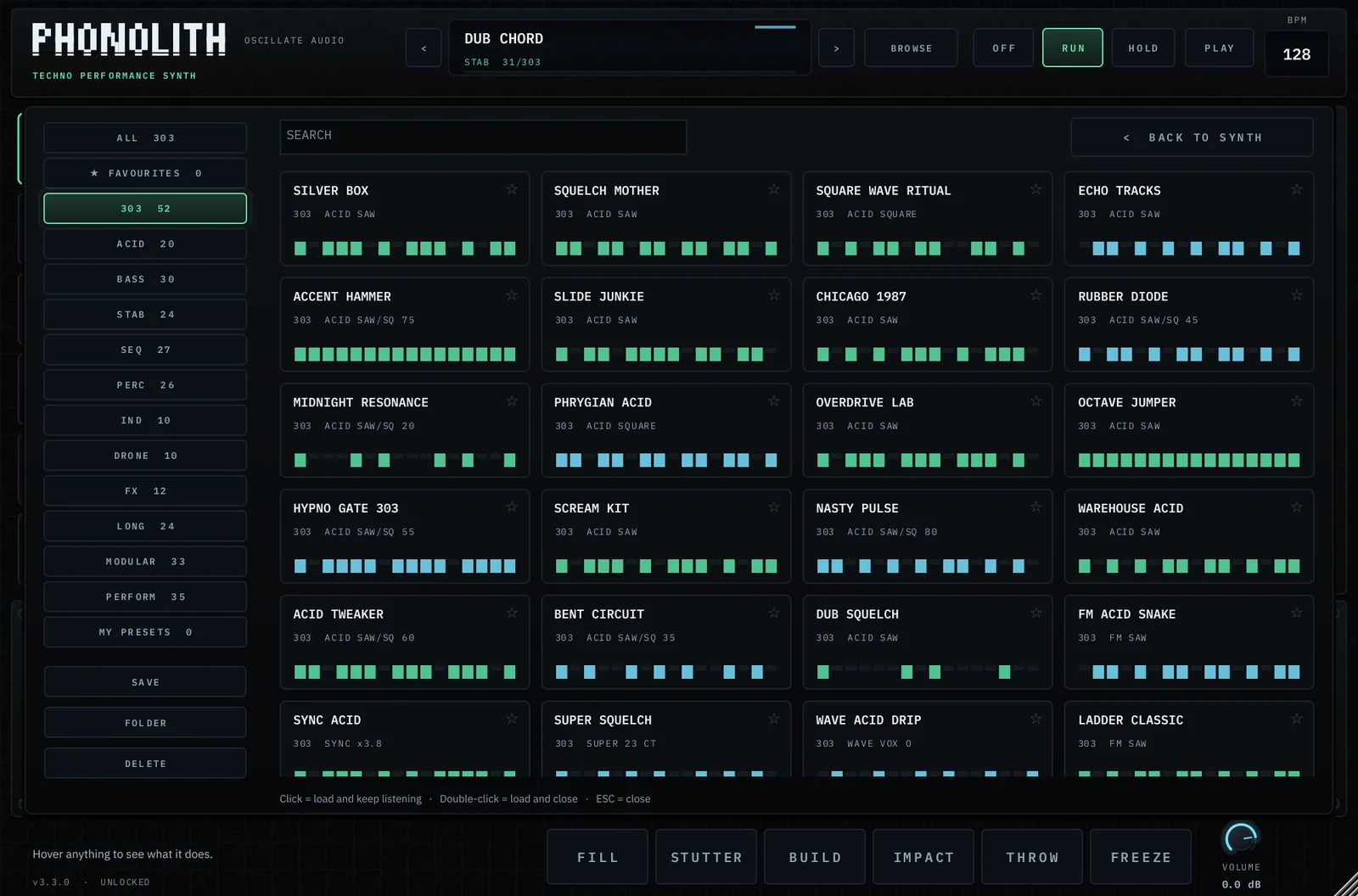Star the SLIDE JUNKIE preset
Screen dimensions: 1358x896
(774, 295)
